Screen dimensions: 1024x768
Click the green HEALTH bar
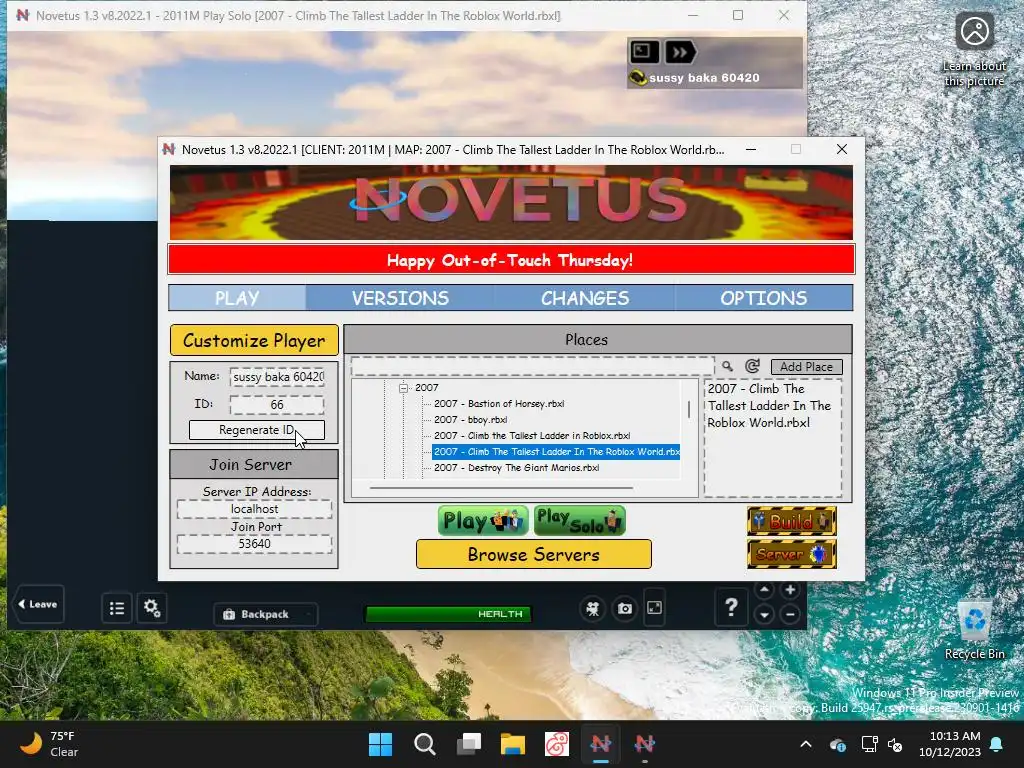(x=448, y=614)
